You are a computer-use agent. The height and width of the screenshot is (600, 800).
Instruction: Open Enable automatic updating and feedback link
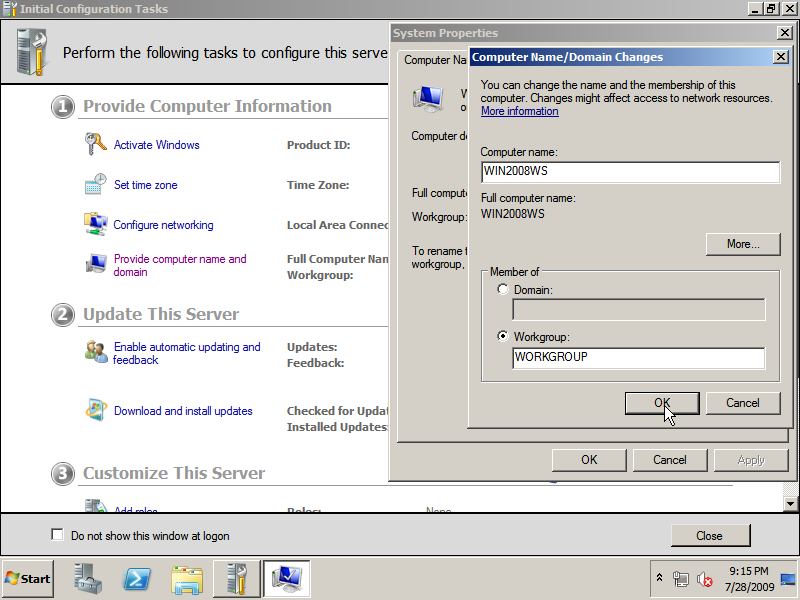[187, 353]
